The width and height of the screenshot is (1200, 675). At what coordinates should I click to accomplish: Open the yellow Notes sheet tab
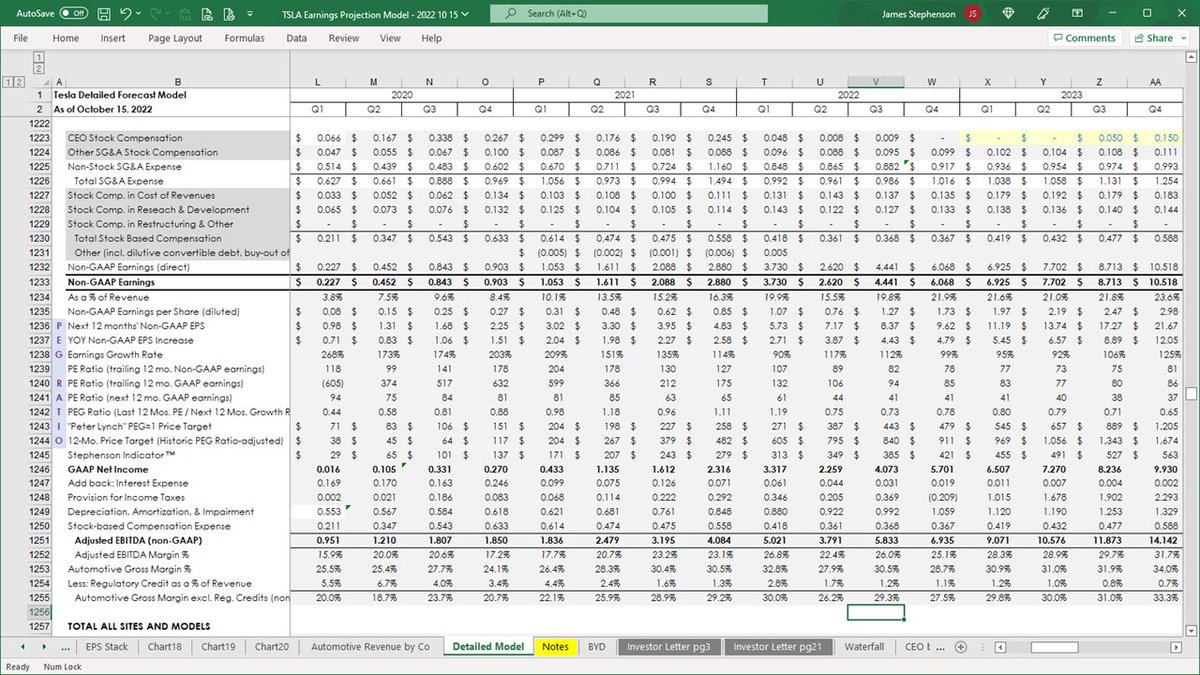click(x=555, y=647)
